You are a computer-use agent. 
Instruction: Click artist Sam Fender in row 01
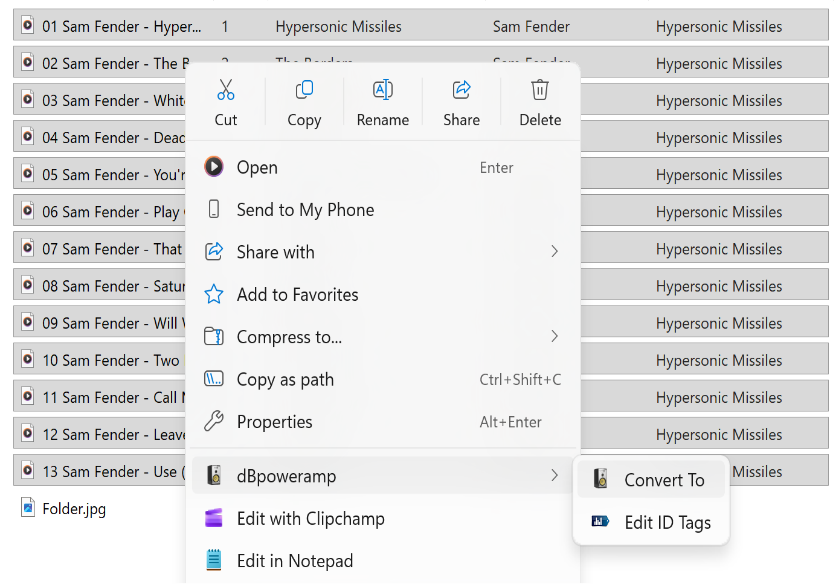click(x=531, y=27)
